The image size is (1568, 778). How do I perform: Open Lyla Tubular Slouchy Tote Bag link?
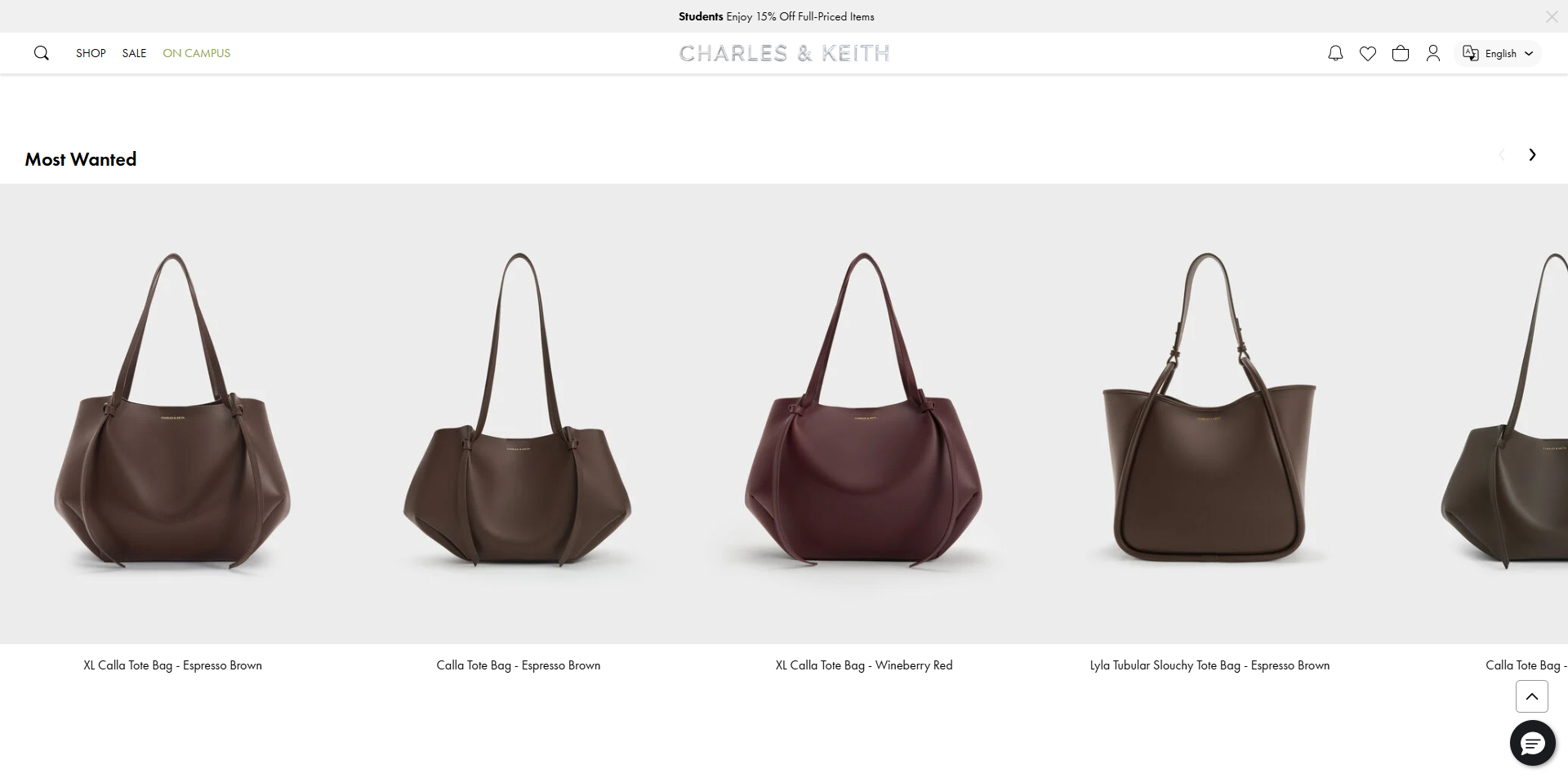[x=1209, y=665]
